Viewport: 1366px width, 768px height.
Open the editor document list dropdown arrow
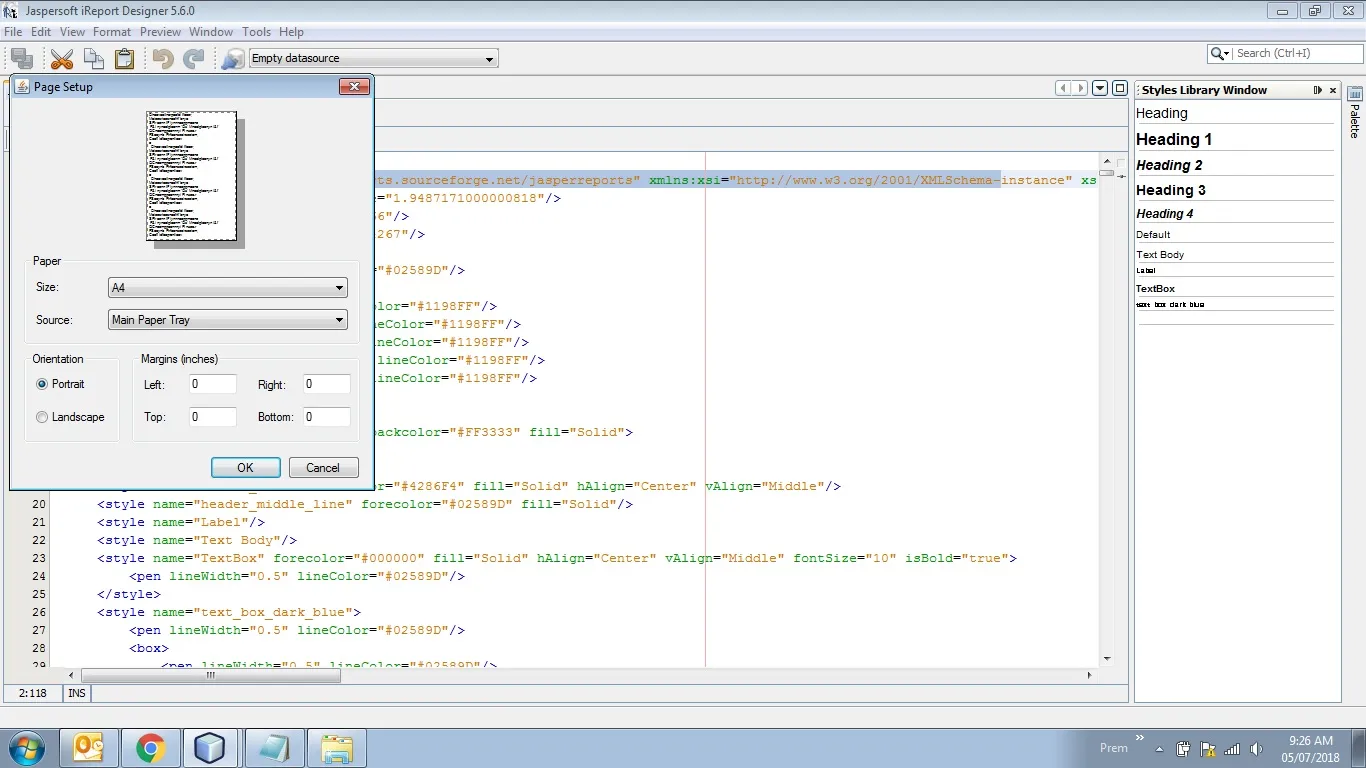tap(1100, 88)
